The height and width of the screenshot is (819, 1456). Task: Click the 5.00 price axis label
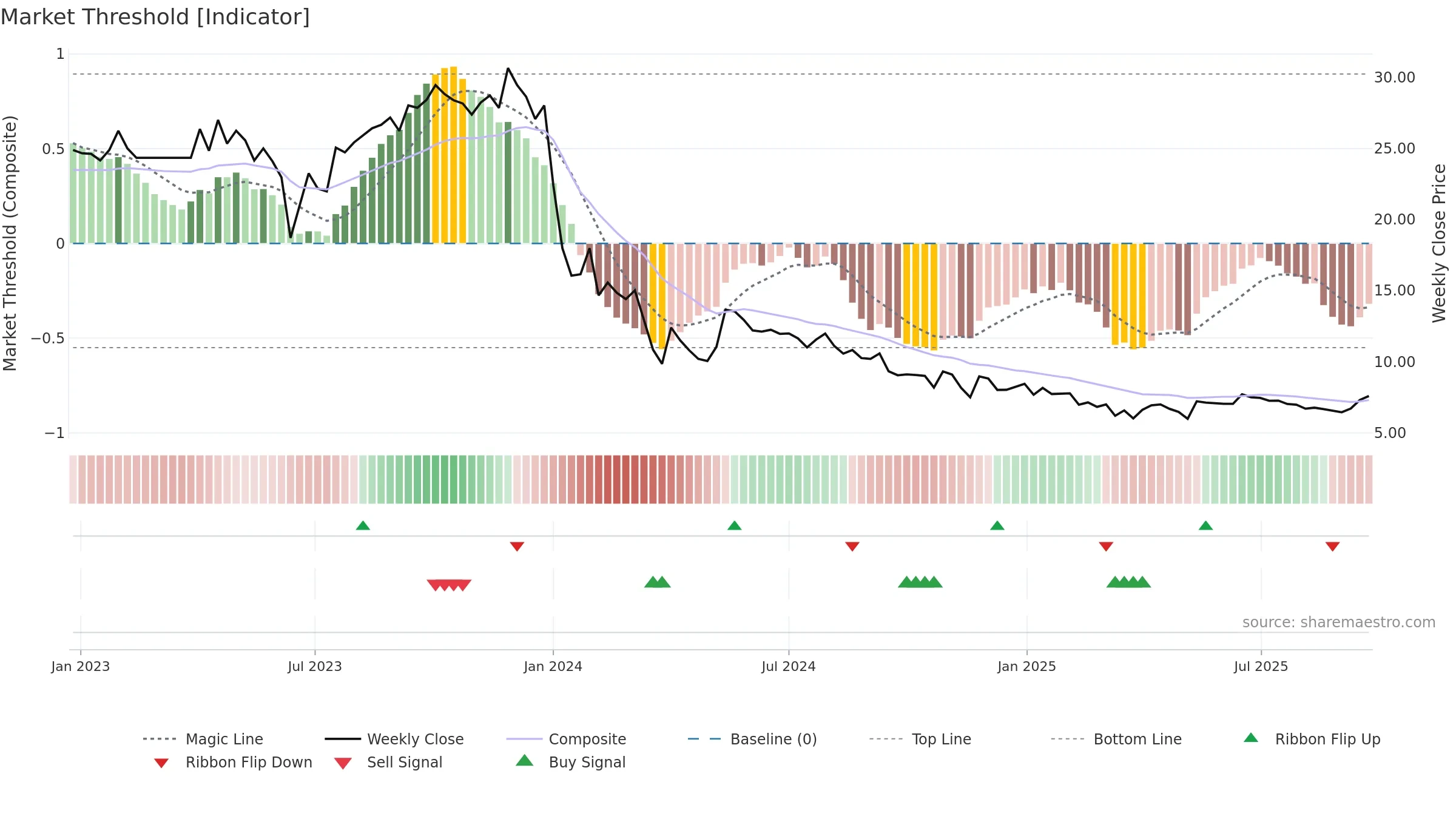(x=1390, y=433)
